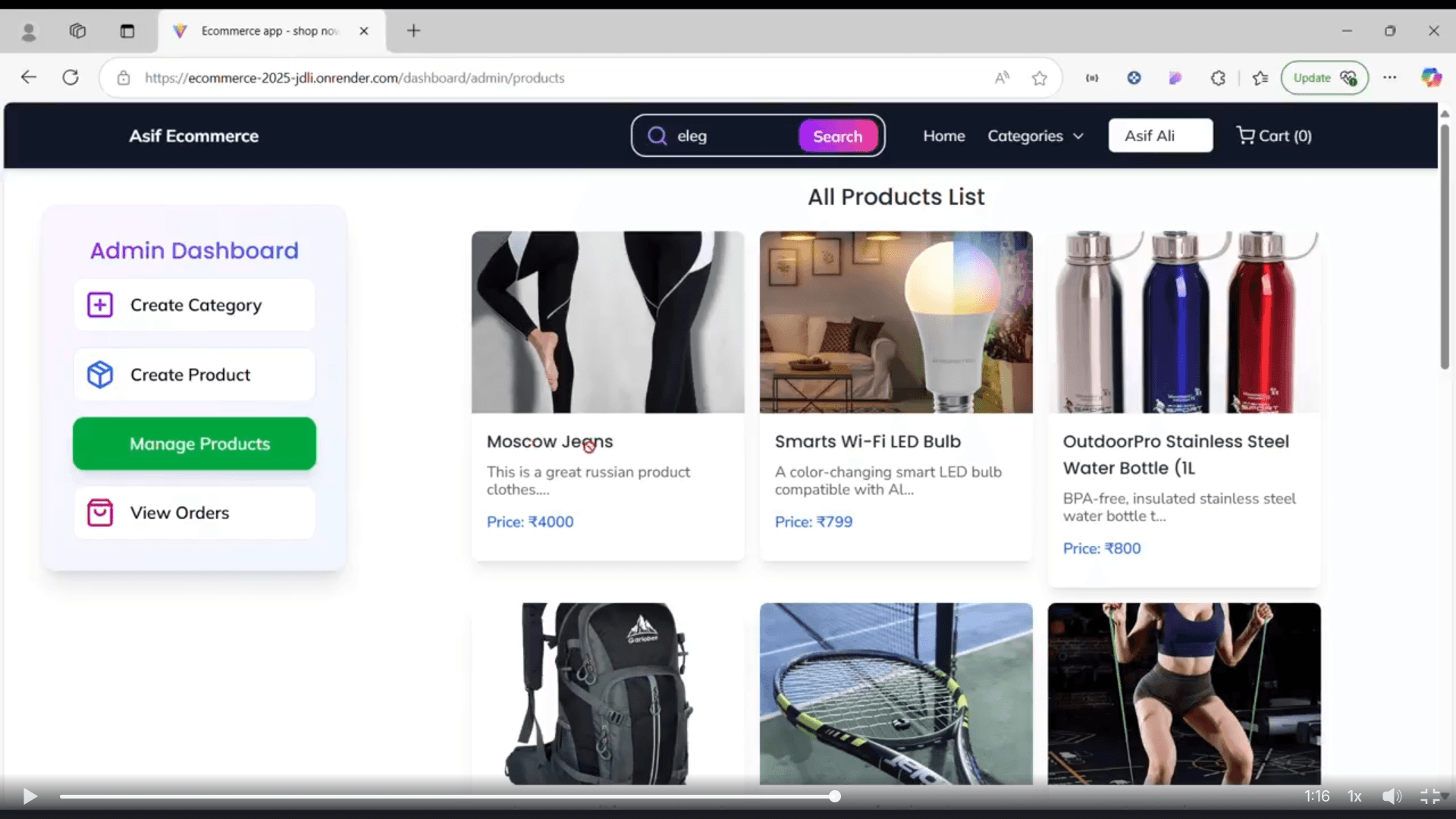This screenshot has width=1456, height=819.
Task: Click the Asif Ecommerce brand link
Action: click(x=193, y=136)
